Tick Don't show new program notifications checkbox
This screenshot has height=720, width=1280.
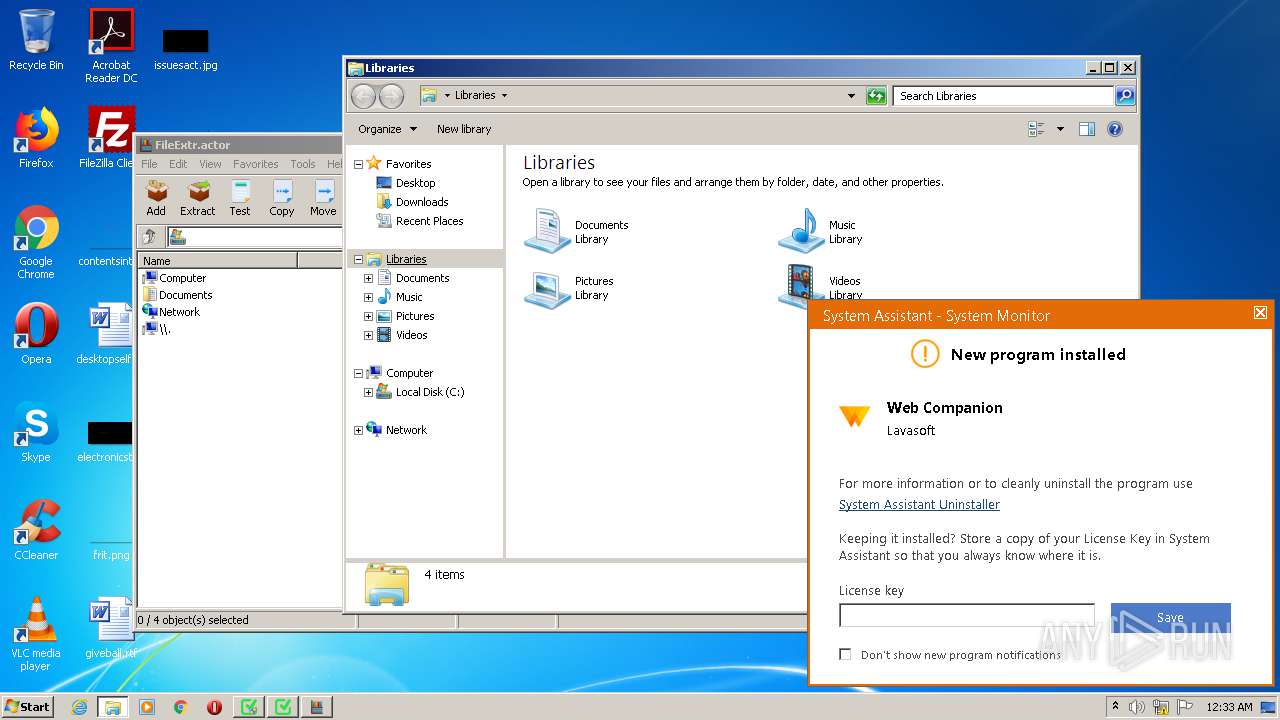click(845, 654)
